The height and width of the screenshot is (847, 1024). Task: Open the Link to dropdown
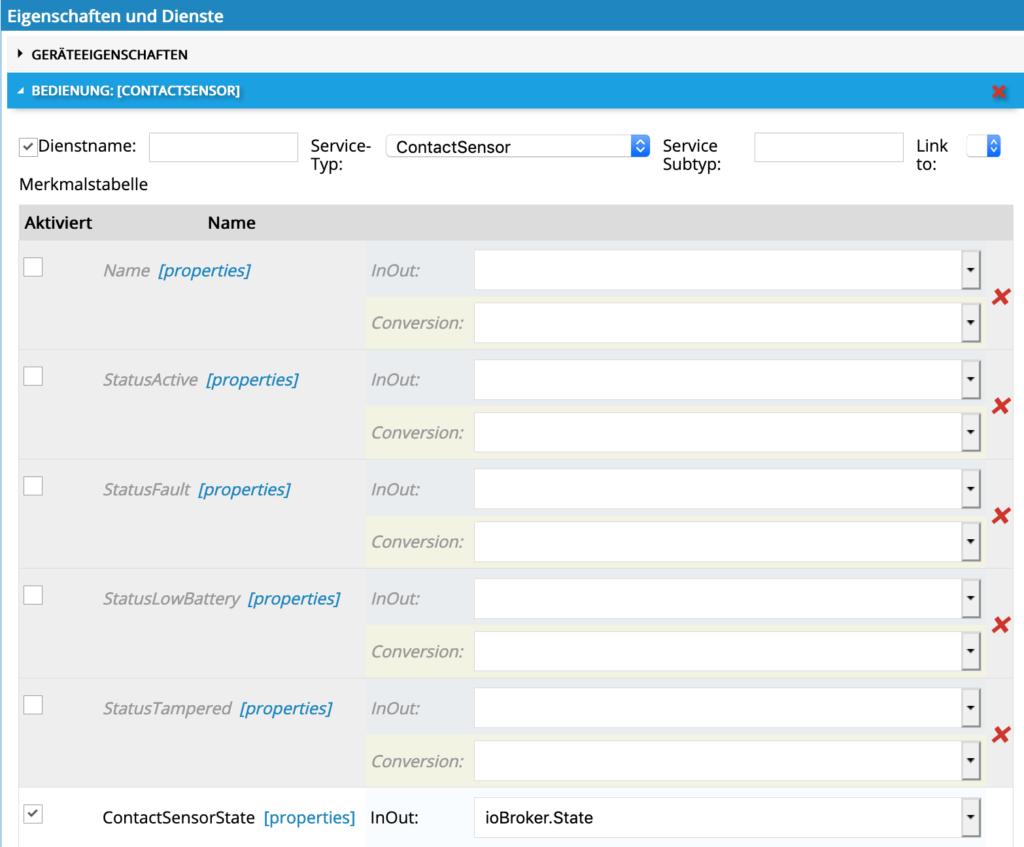984,146
